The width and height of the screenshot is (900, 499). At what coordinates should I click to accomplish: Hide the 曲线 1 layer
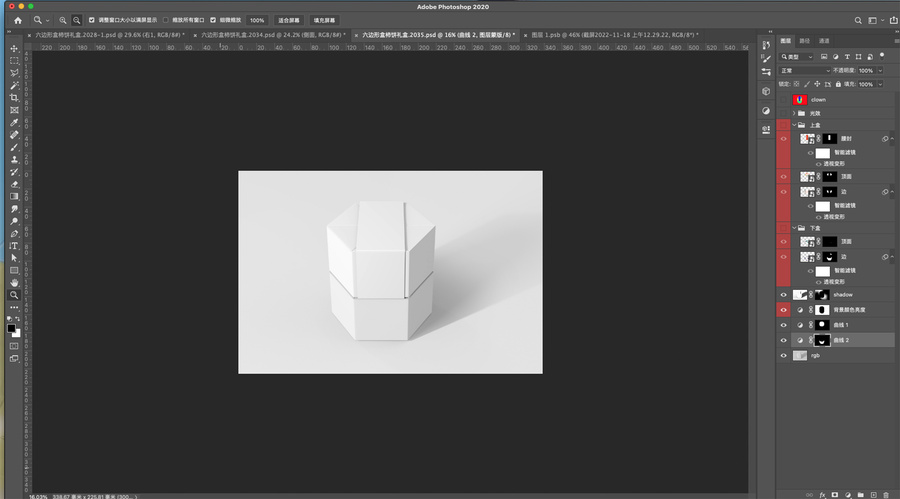[x=783, y=325]
